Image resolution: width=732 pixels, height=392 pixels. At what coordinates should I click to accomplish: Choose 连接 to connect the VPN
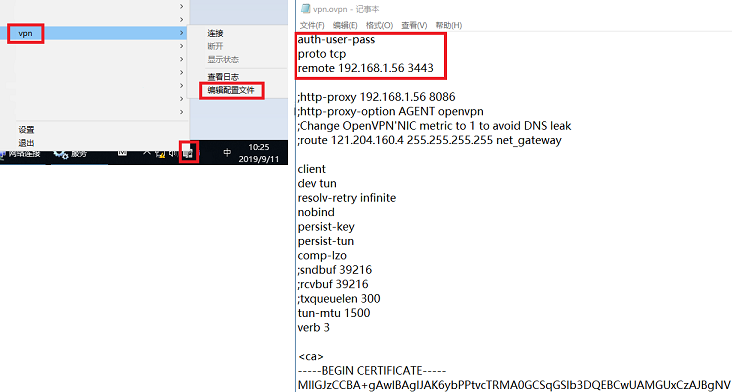tap(216, 33)
